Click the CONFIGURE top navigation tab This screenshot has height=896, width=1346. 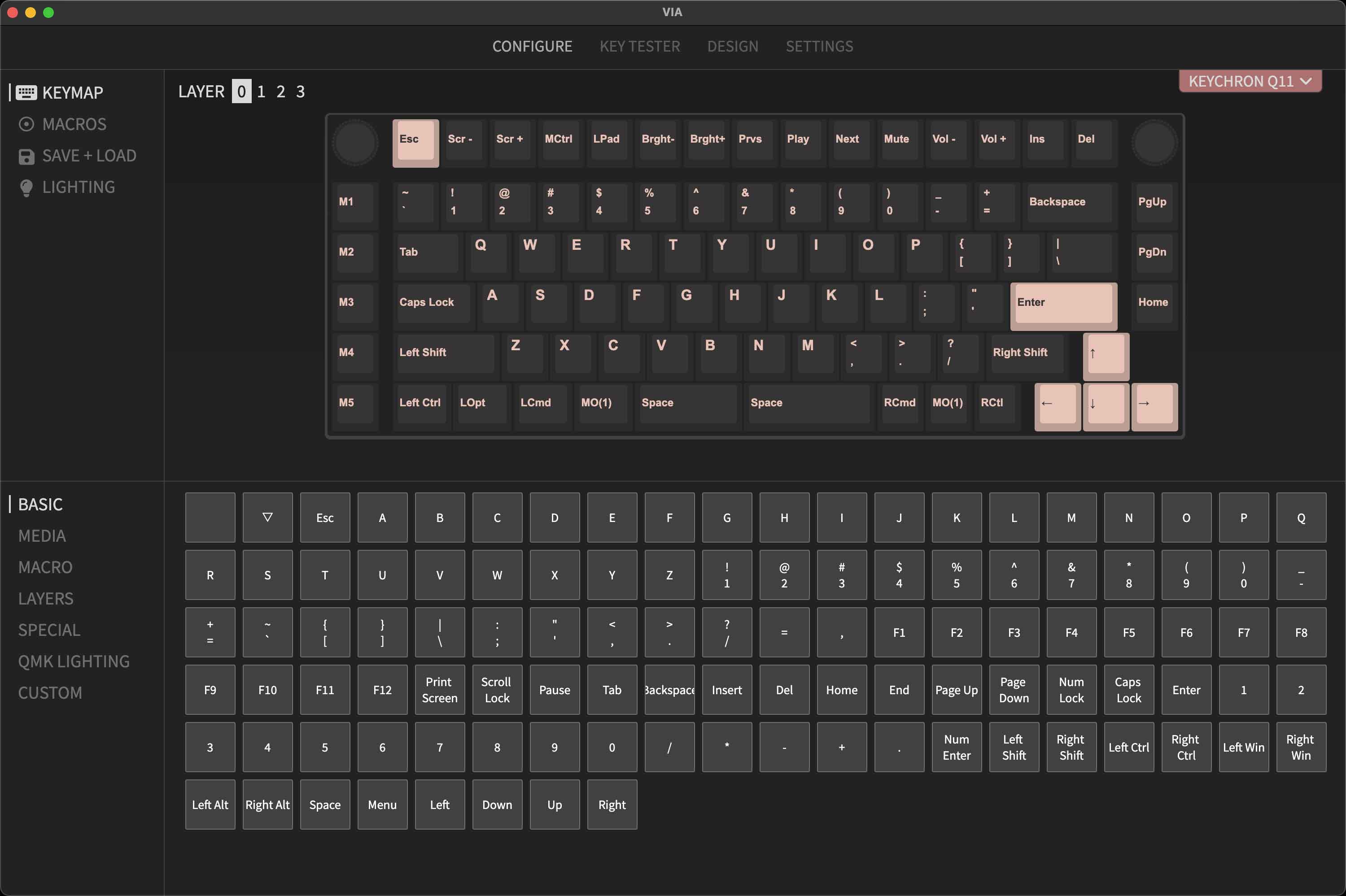coord(532,46)
